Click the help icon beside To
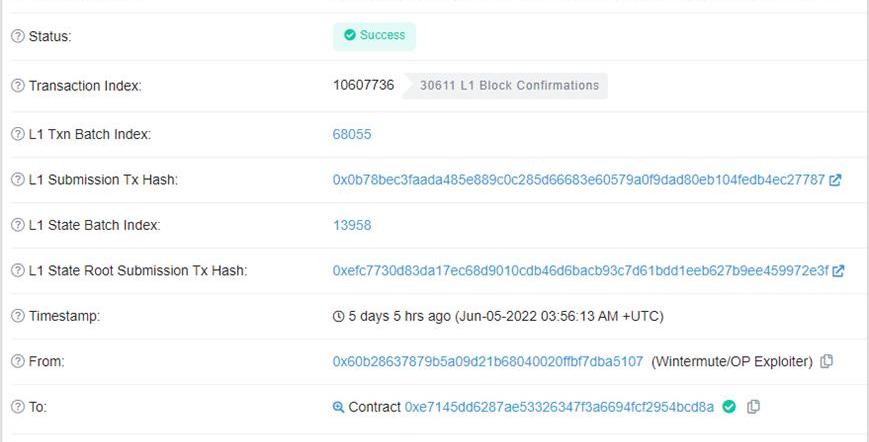This screenshot has height=442, width=869. pyautogui.click(x=18, y=407)
